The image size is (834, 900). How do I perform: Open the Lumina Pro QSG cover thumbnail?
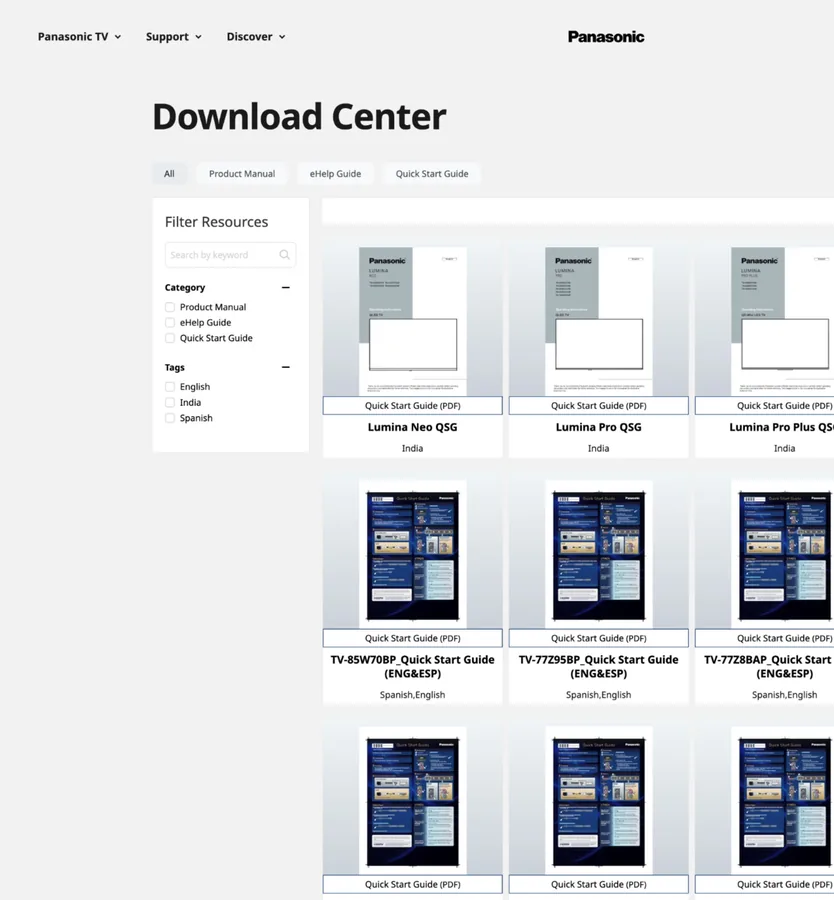coord(599,321)
